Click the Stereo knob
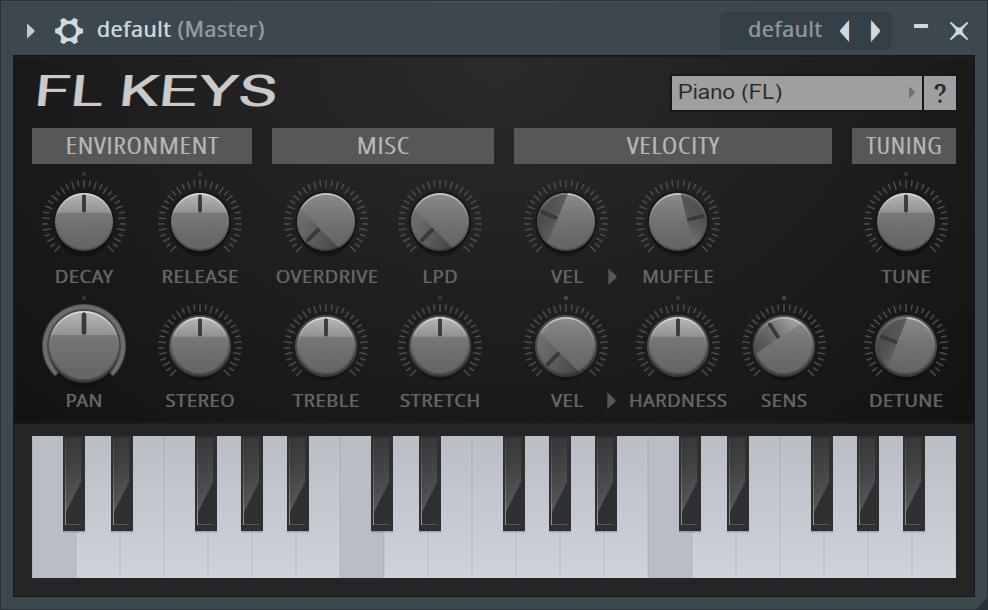Viewport: 988px width, 610px height. (200, 346)
